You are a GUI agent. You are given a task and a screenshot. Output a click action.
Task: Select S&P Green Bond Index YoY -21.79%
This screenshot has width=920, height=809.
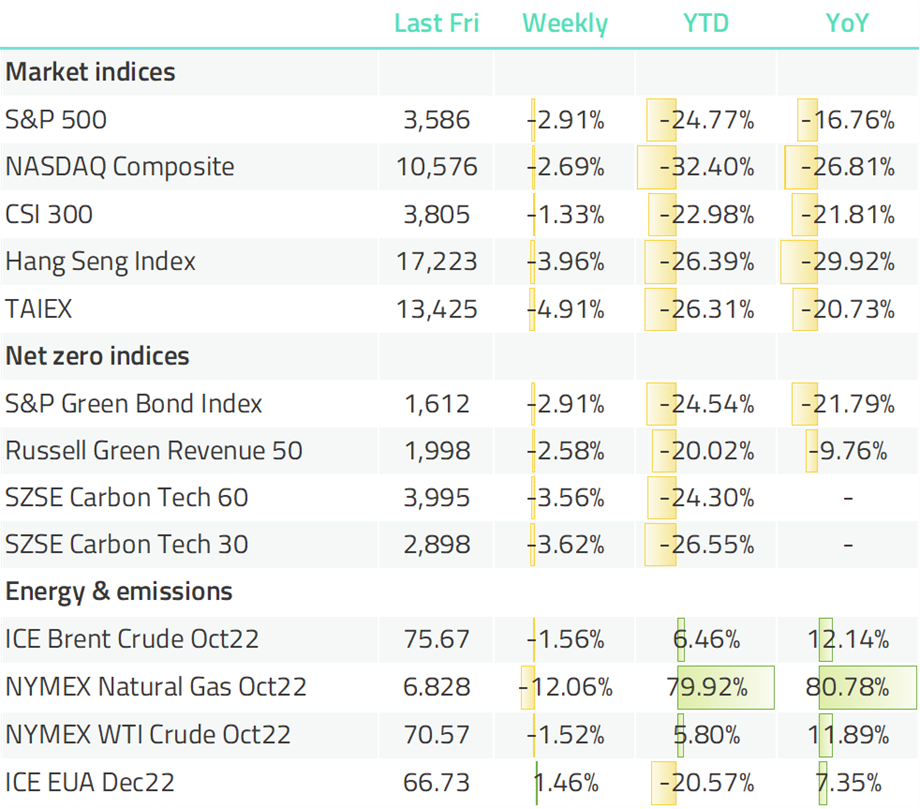[x=848, y=404]
